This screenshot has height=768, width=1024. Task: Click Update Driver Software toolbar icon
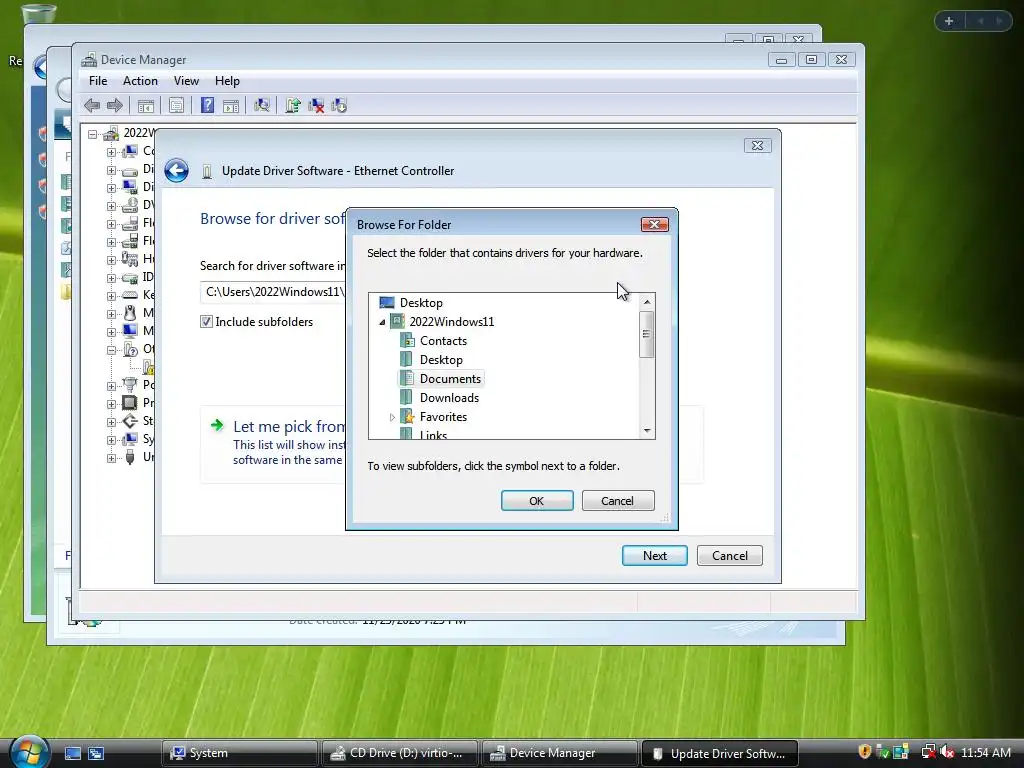click(293, 105)
